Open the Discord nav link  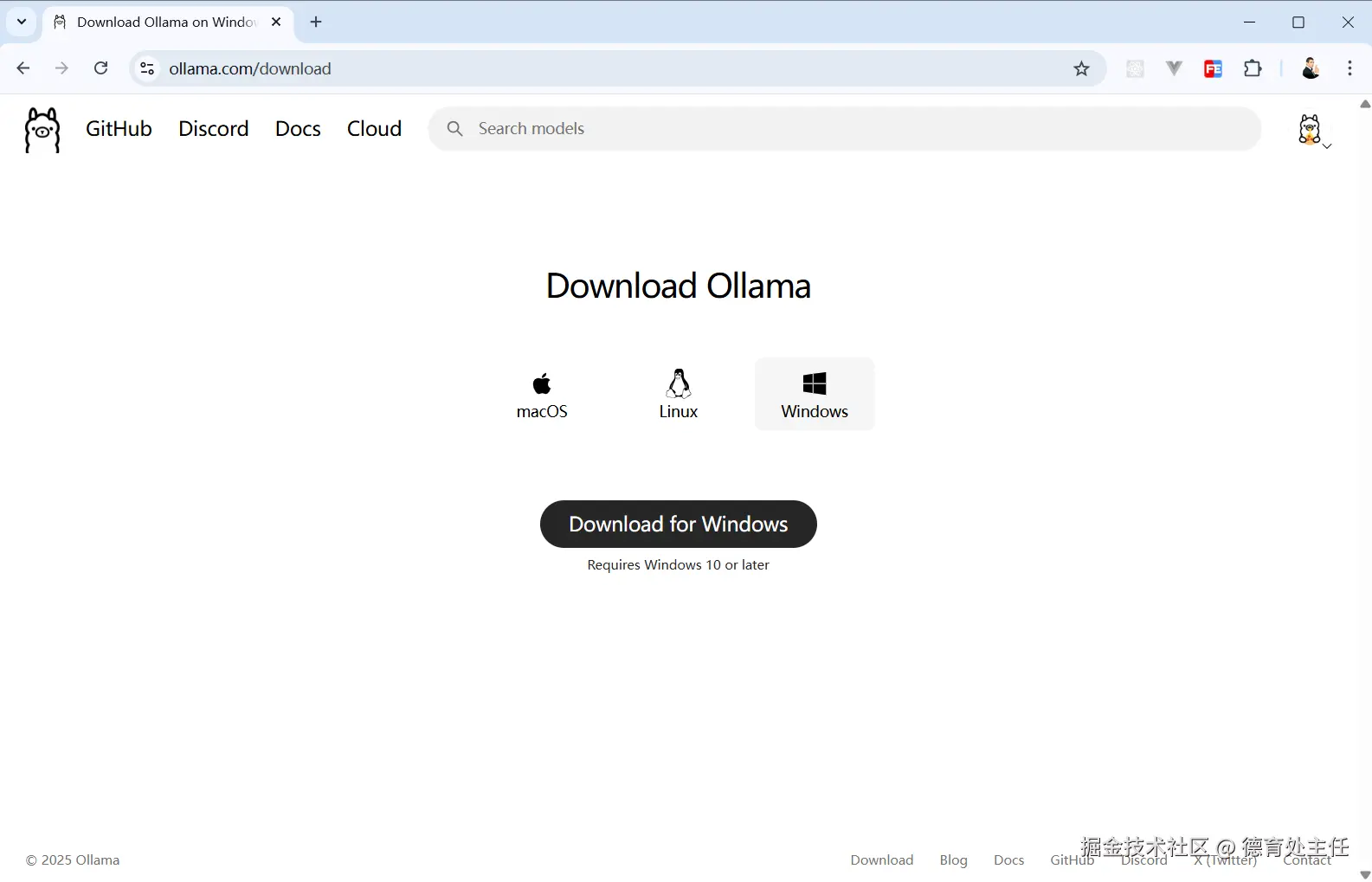pyautogui.click(x=214, y=129)
